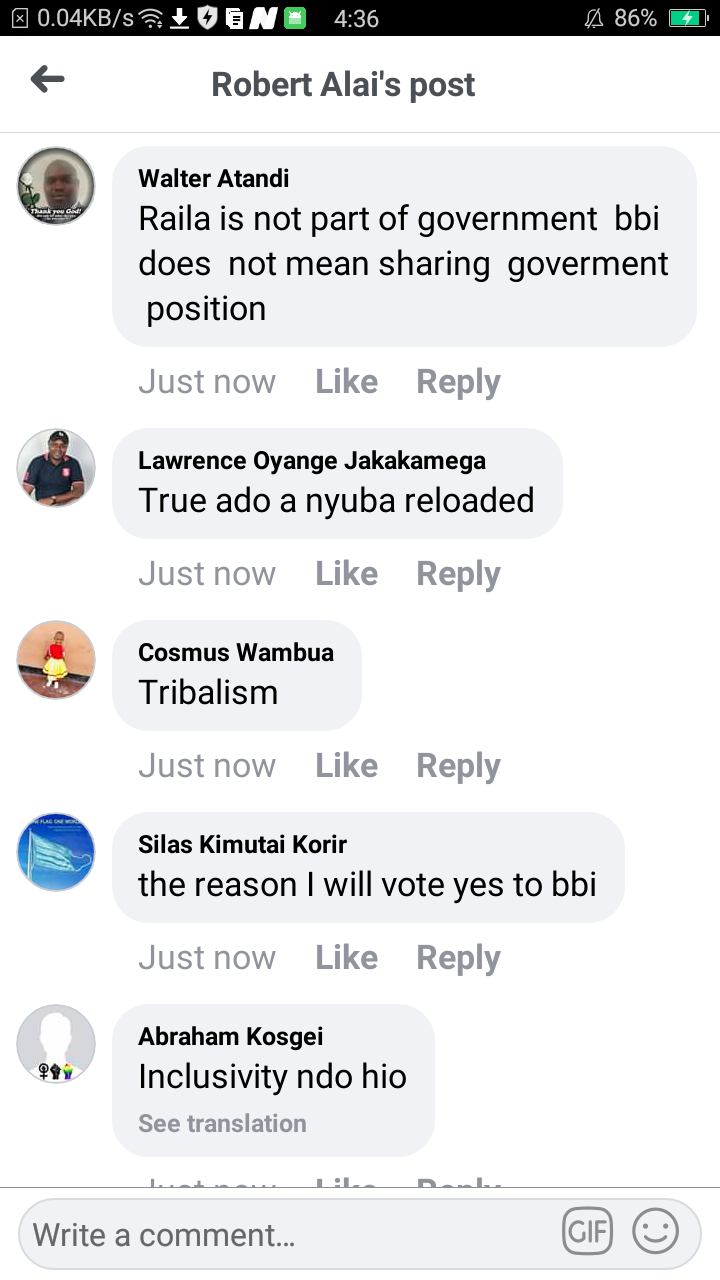The image size is (720, 1280).
Task: See translation of Abraham Kosgei's comment
Action: [x=222, y=1123]
